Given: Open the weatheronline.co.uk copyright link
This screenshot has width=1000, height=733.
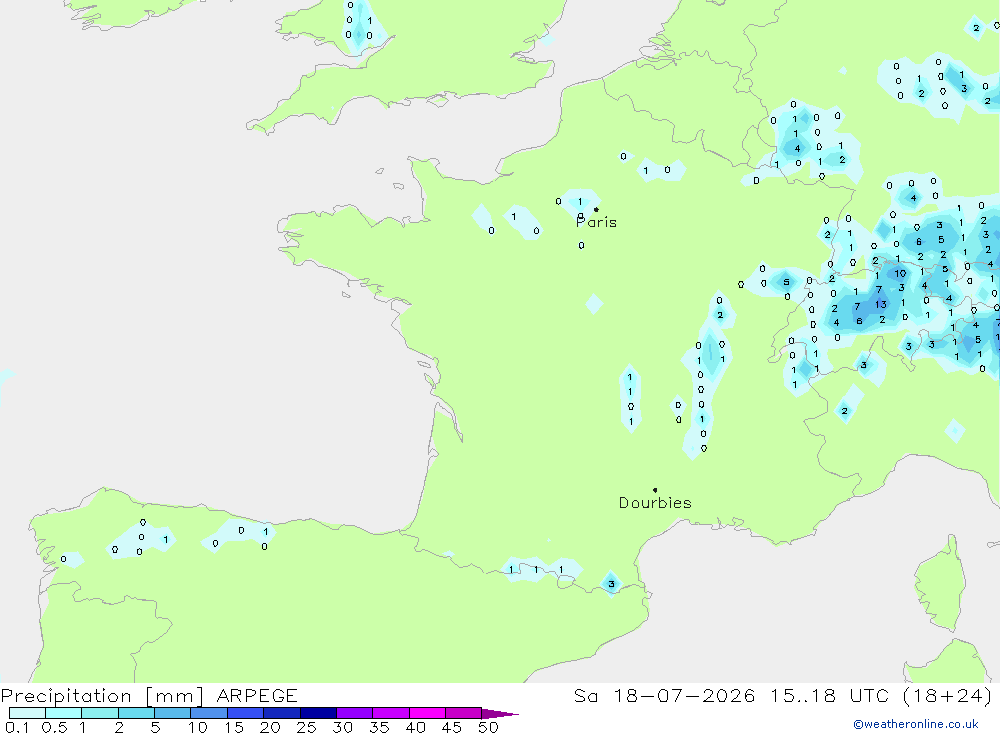Looking at the screenshot, I should 916,724.
